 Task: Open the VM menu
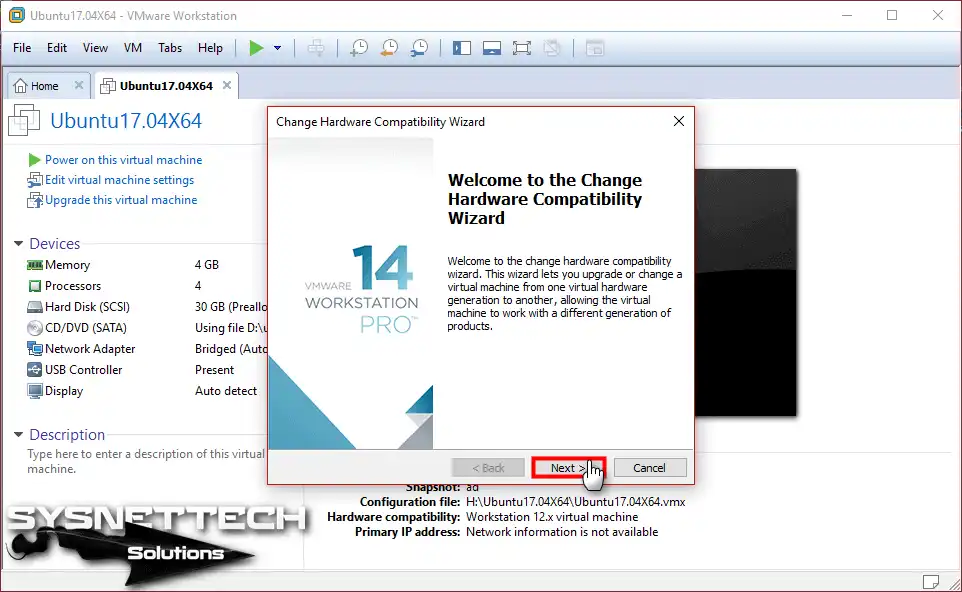133,48
